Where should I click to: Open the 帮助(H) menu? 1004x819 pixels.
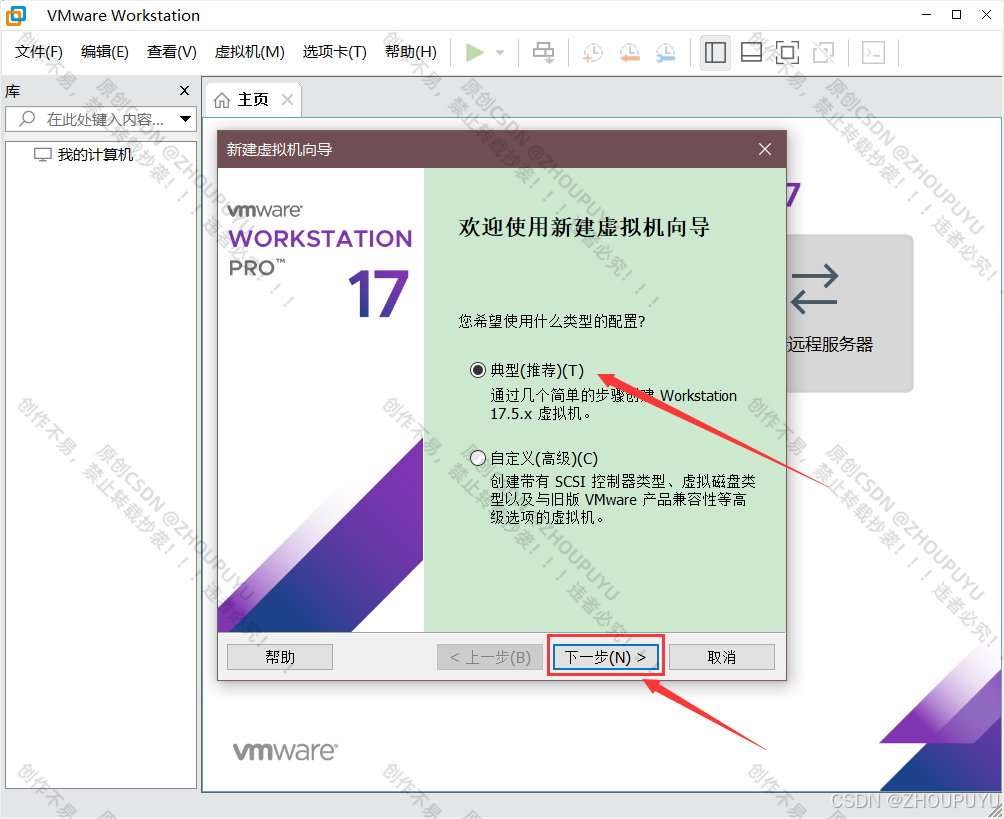(411, 52)
